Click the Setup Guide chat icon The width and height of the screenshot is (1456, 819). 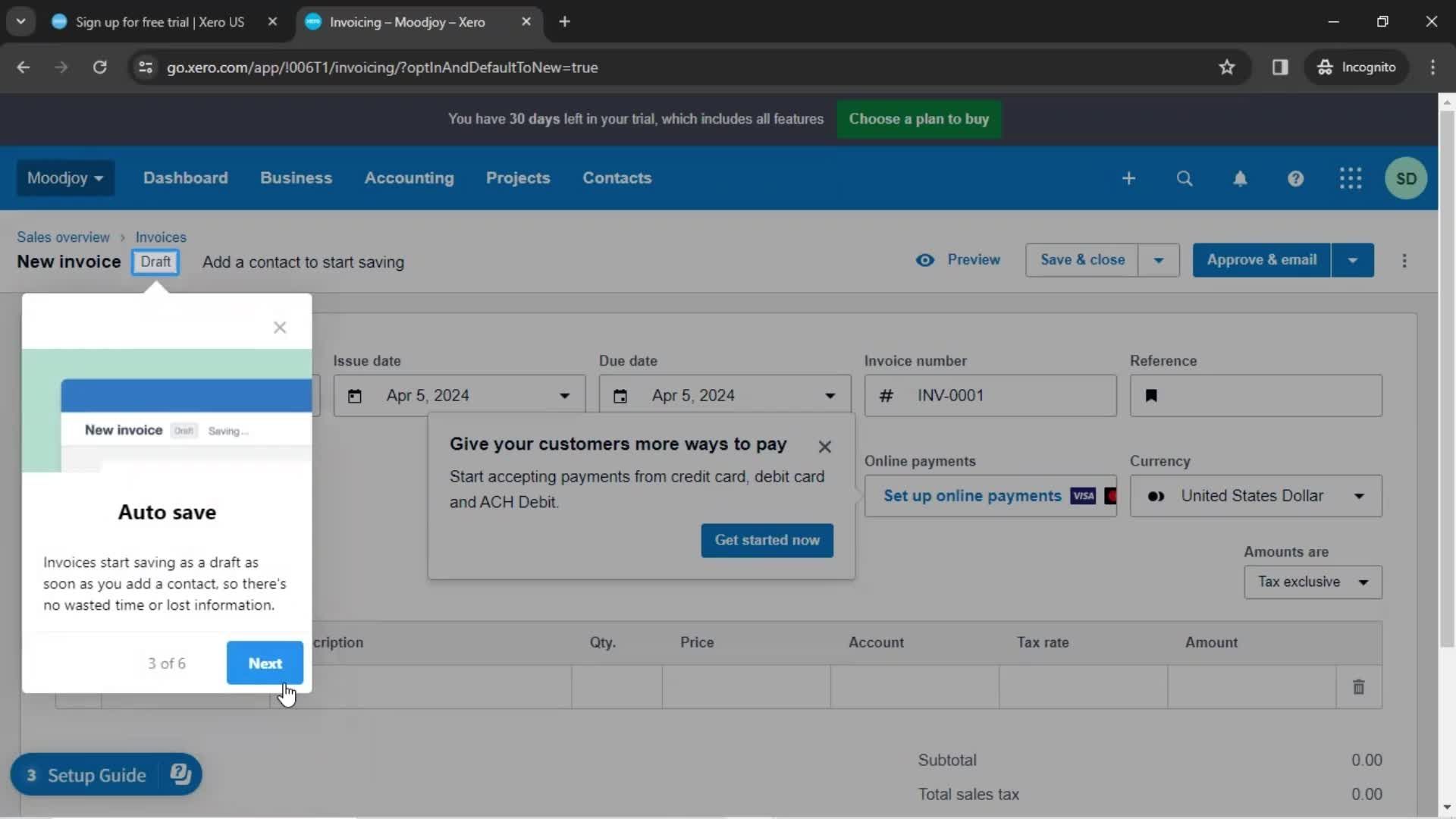pyautogui.click(x=180, y=774)
